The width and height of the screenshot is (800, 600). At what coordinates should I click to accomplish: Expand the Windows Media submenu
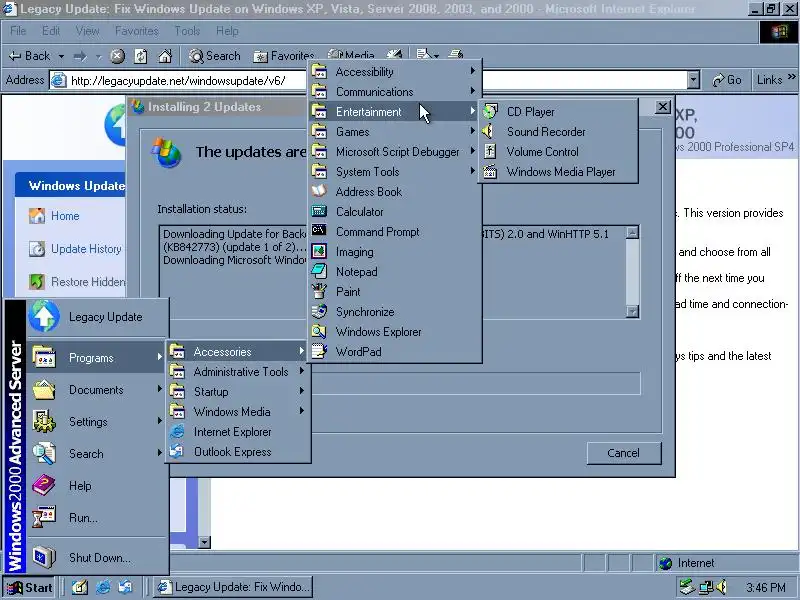[238, 412]
